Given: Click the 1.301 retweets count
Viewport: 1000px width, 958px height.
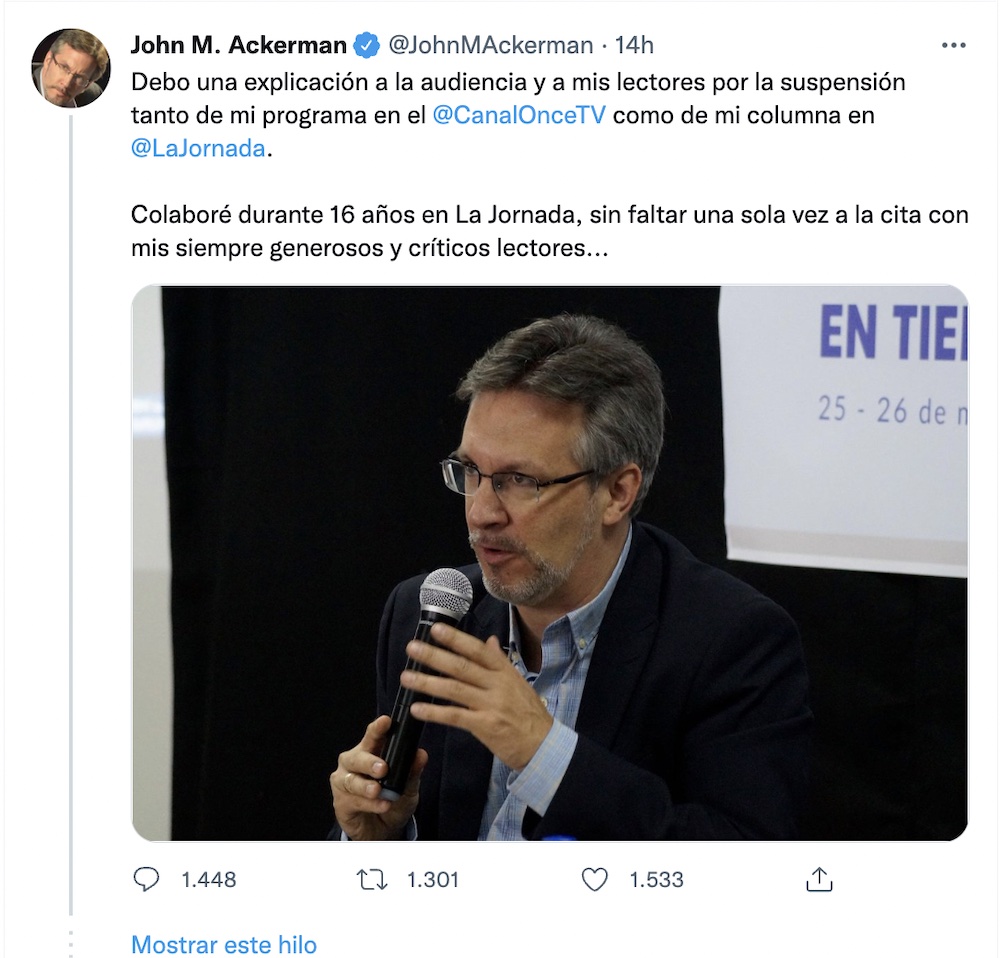Looking at the screenshot, I should click(x=433, y=880).
